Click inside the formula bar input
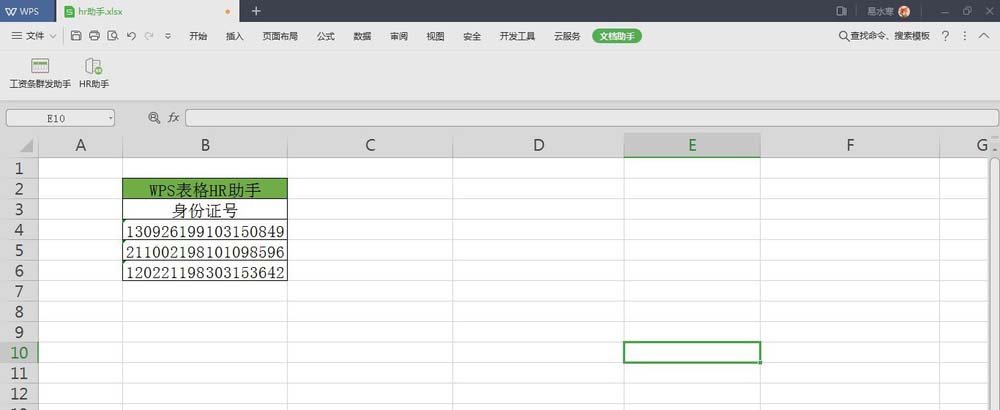 point(590,118)
